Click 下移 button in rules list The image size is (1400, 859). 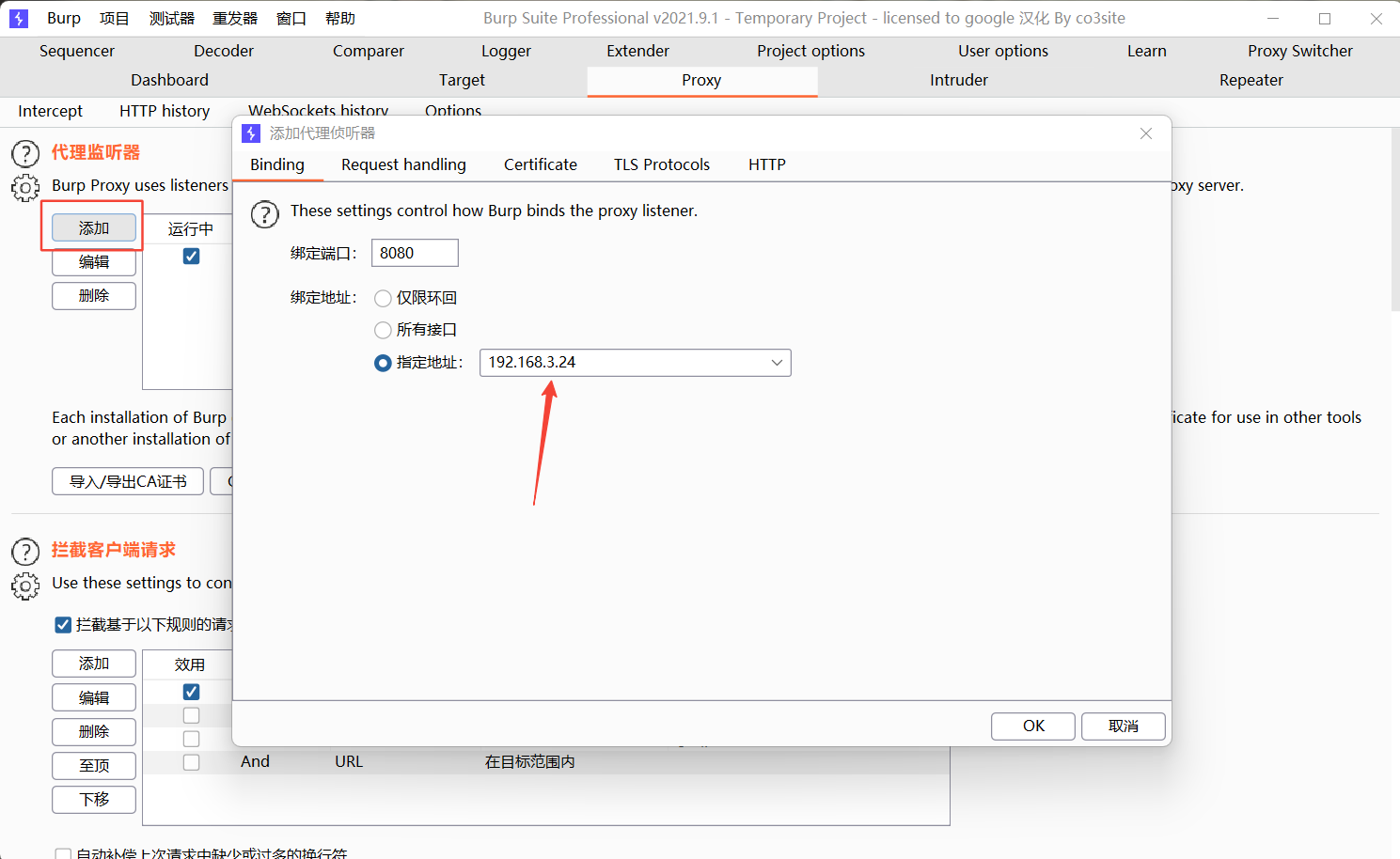click(x=94, y=800)
